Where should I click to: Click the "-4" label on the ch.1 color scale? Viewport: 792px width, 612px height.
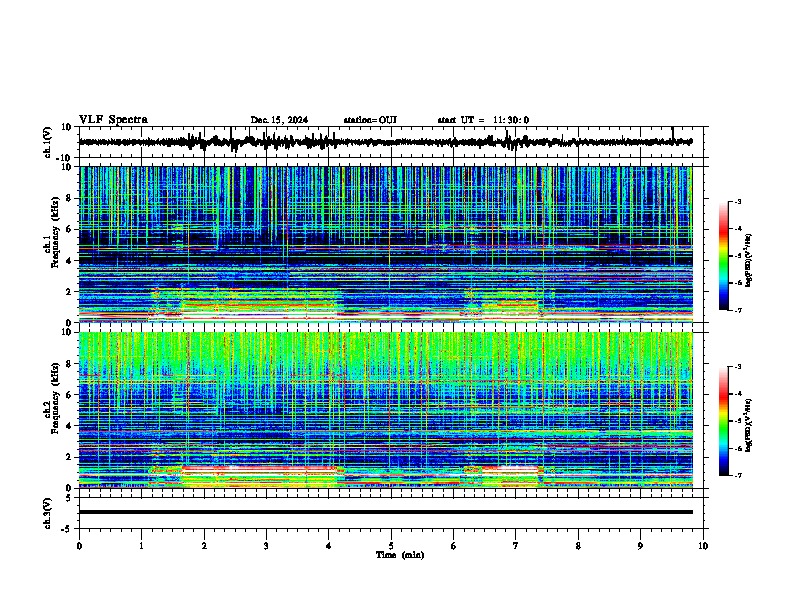point(737,229)
